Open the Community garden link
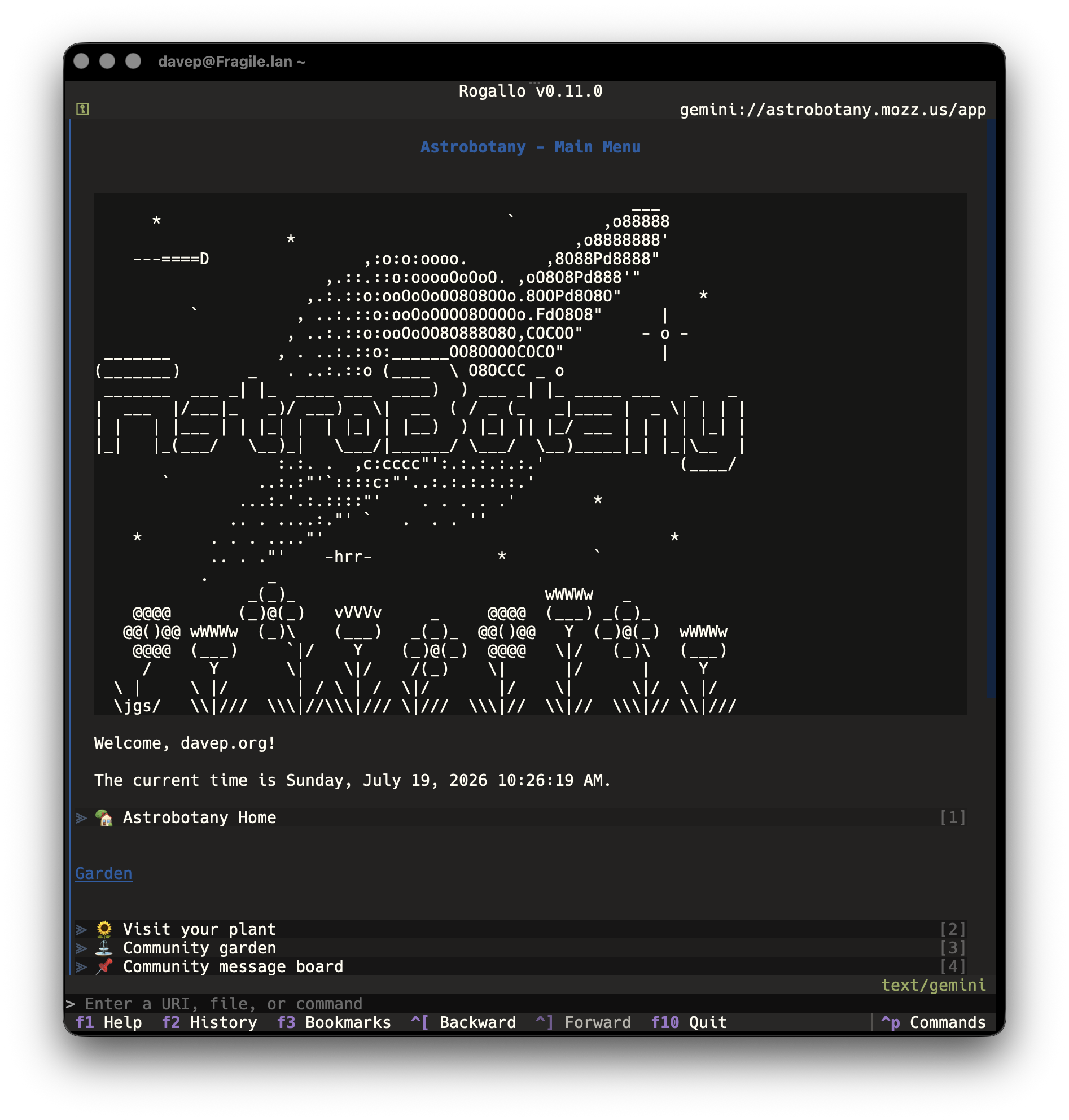The image size is (1069, 1120). (521, 948)
